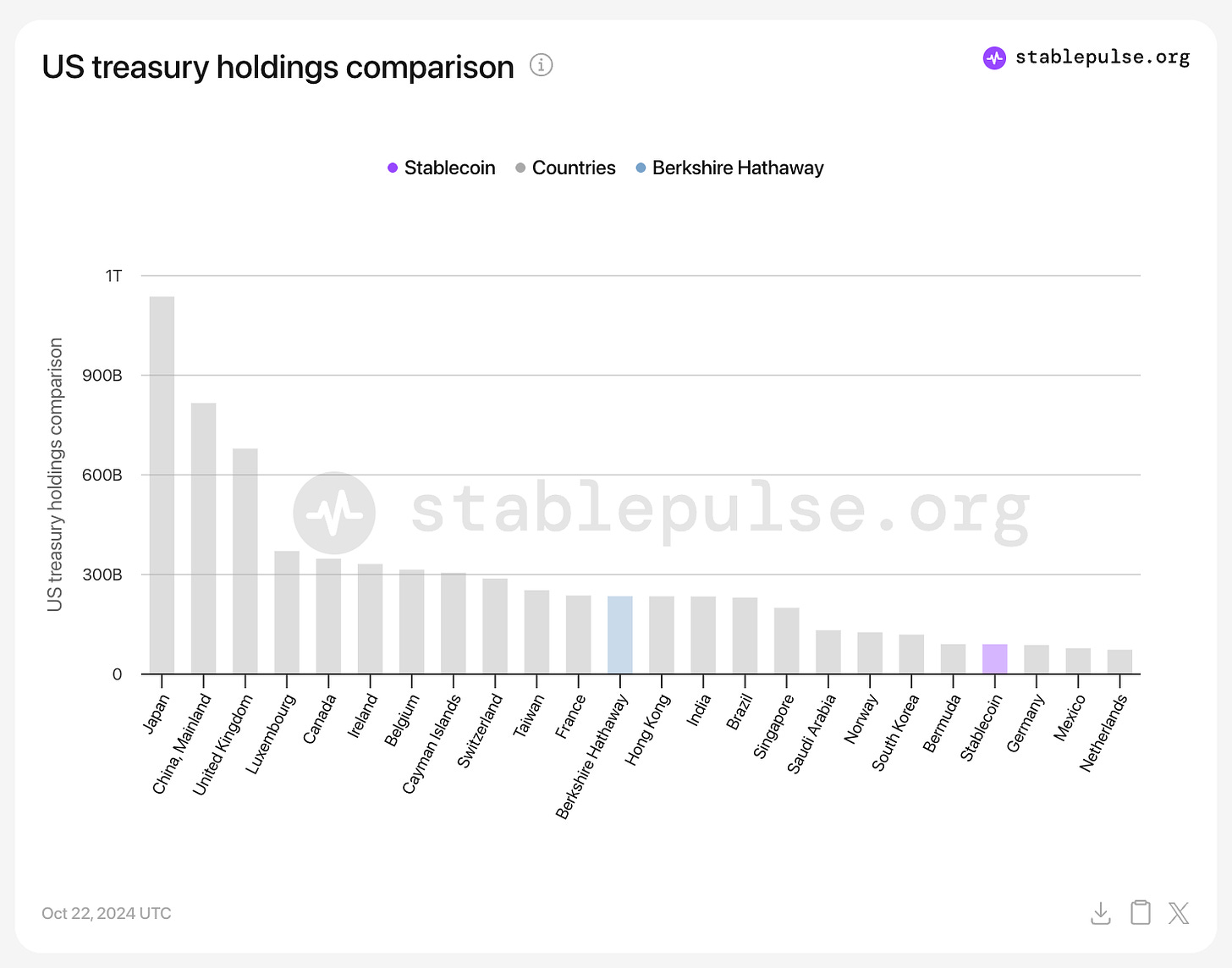Share chart via the X icon

(x=1179, y=913)
